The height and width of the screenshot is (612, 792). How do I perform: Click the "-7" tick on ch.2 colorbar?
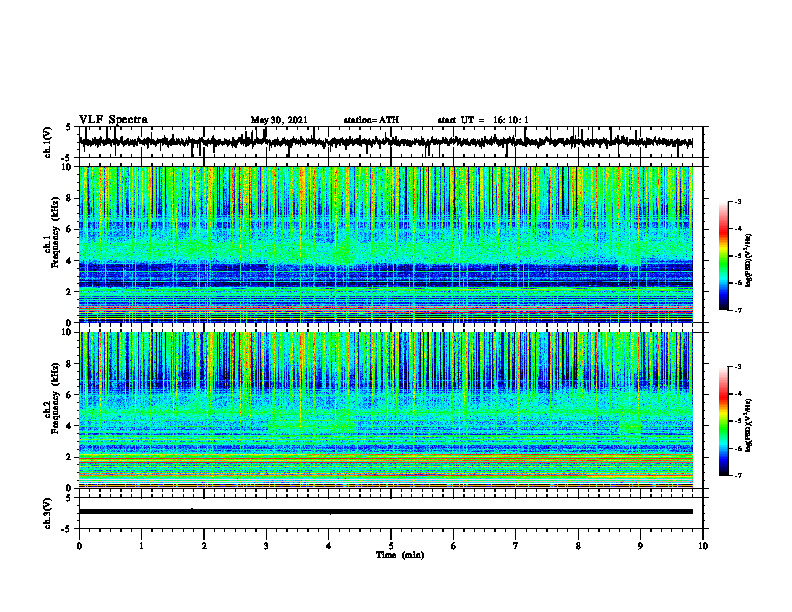click(737, 476)
